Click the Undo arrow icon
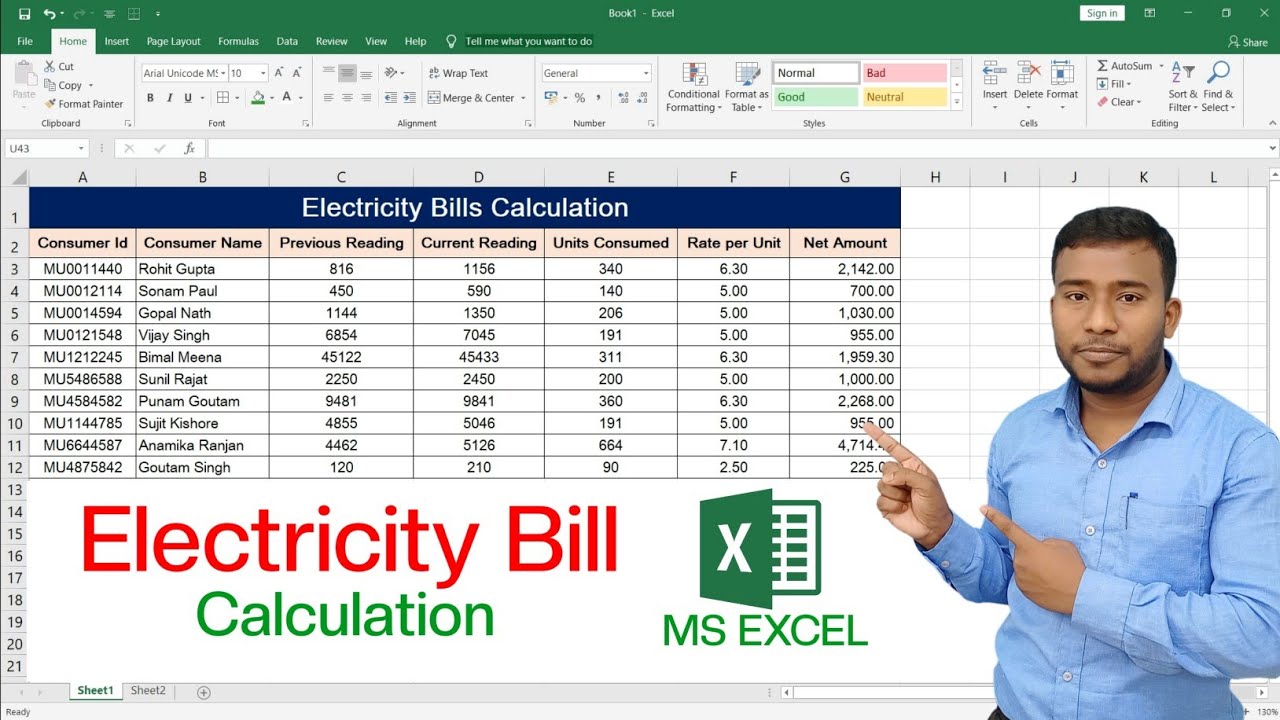Image resolution: width=1280 pixels, height=720 pixels. pyautogui.click(x=49, y=14)
